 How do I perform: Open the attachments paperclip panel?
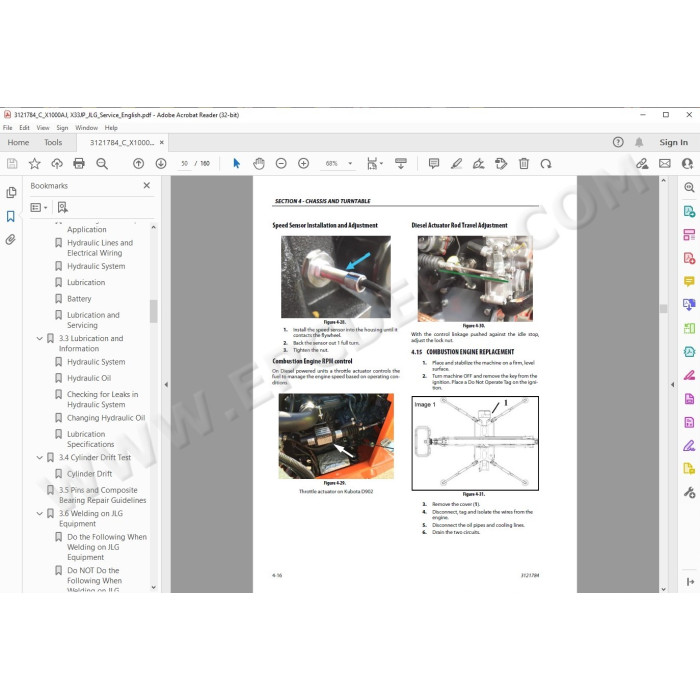(11, 240)
